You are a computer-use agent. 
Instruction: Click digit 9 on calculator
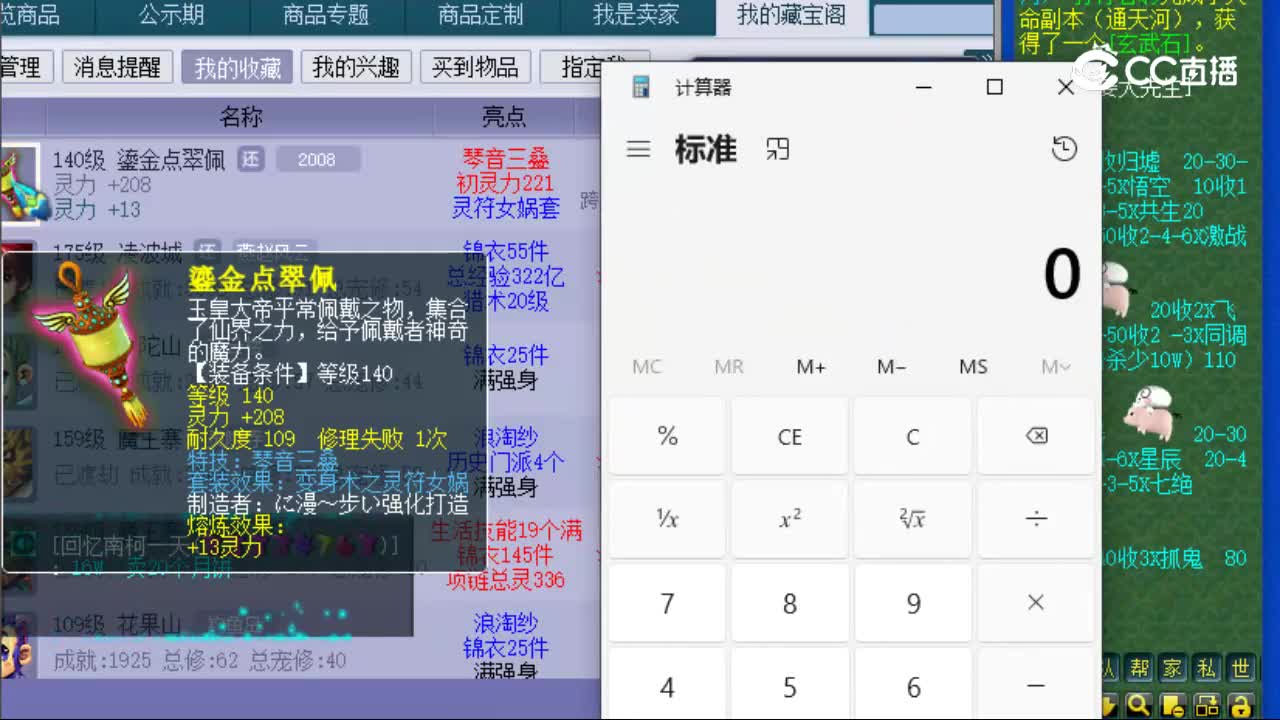coord(913,603)
